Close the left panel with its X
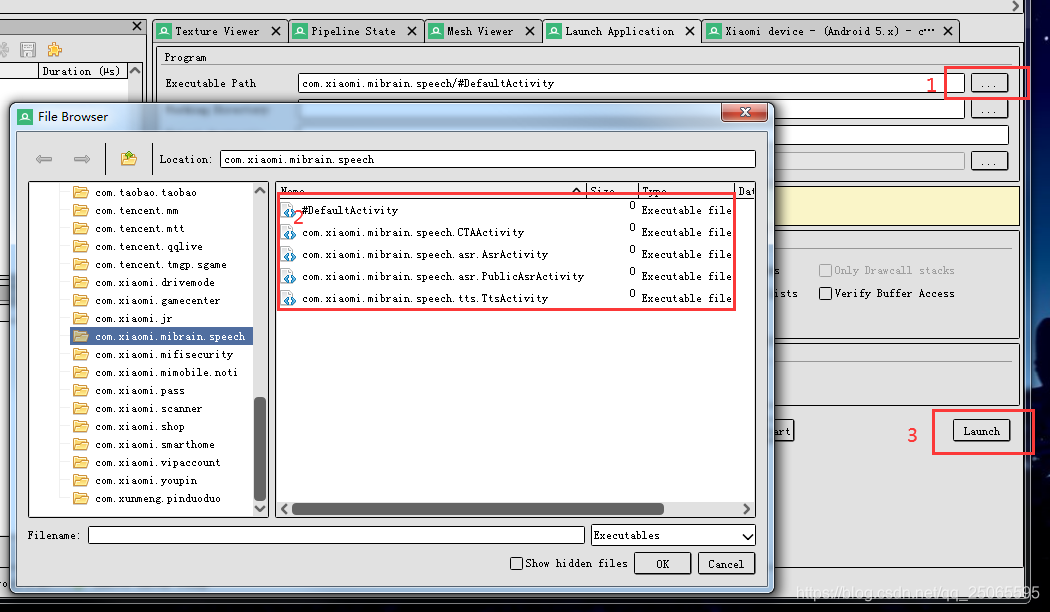The width and height of the screenshot is (1050, 612). pos(137,26)
